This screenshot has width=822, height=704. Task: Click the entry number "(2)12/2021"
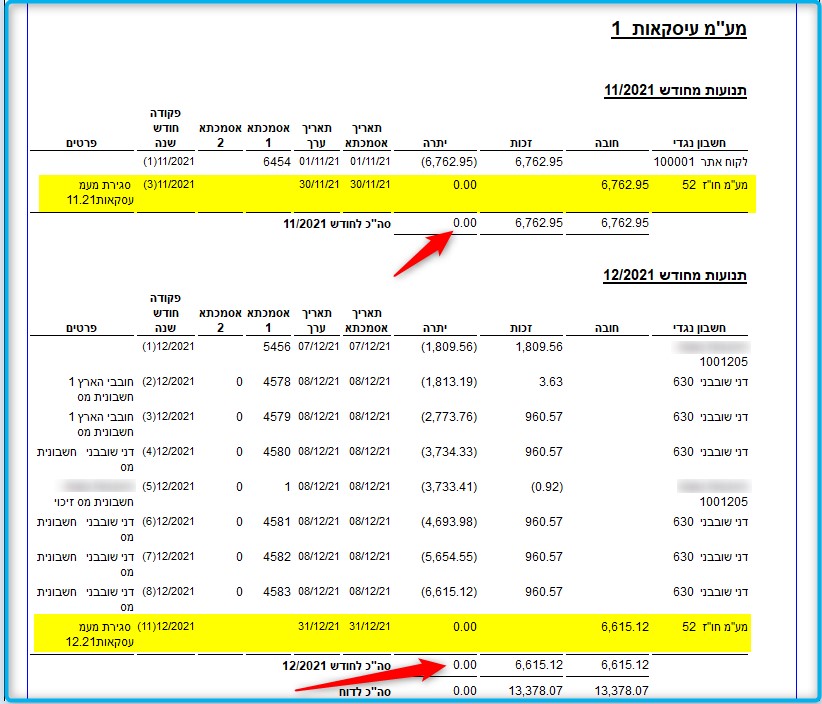coord(168,382)
